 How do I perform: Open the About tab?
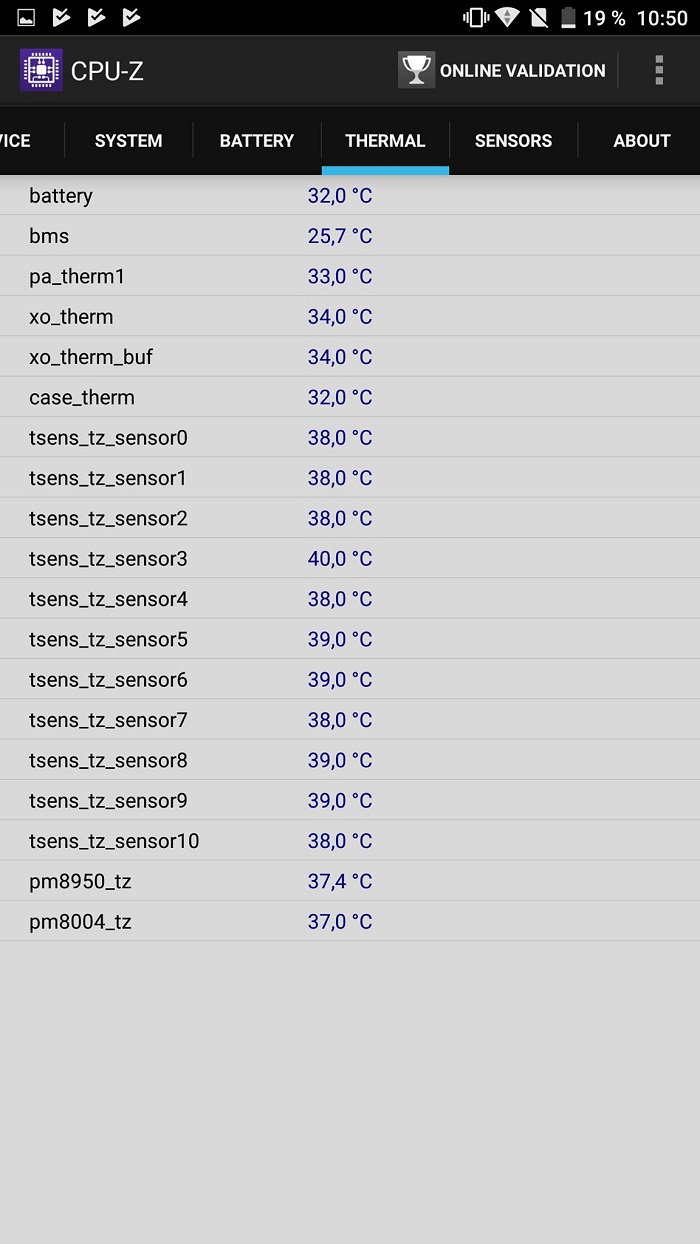point(641,141)
